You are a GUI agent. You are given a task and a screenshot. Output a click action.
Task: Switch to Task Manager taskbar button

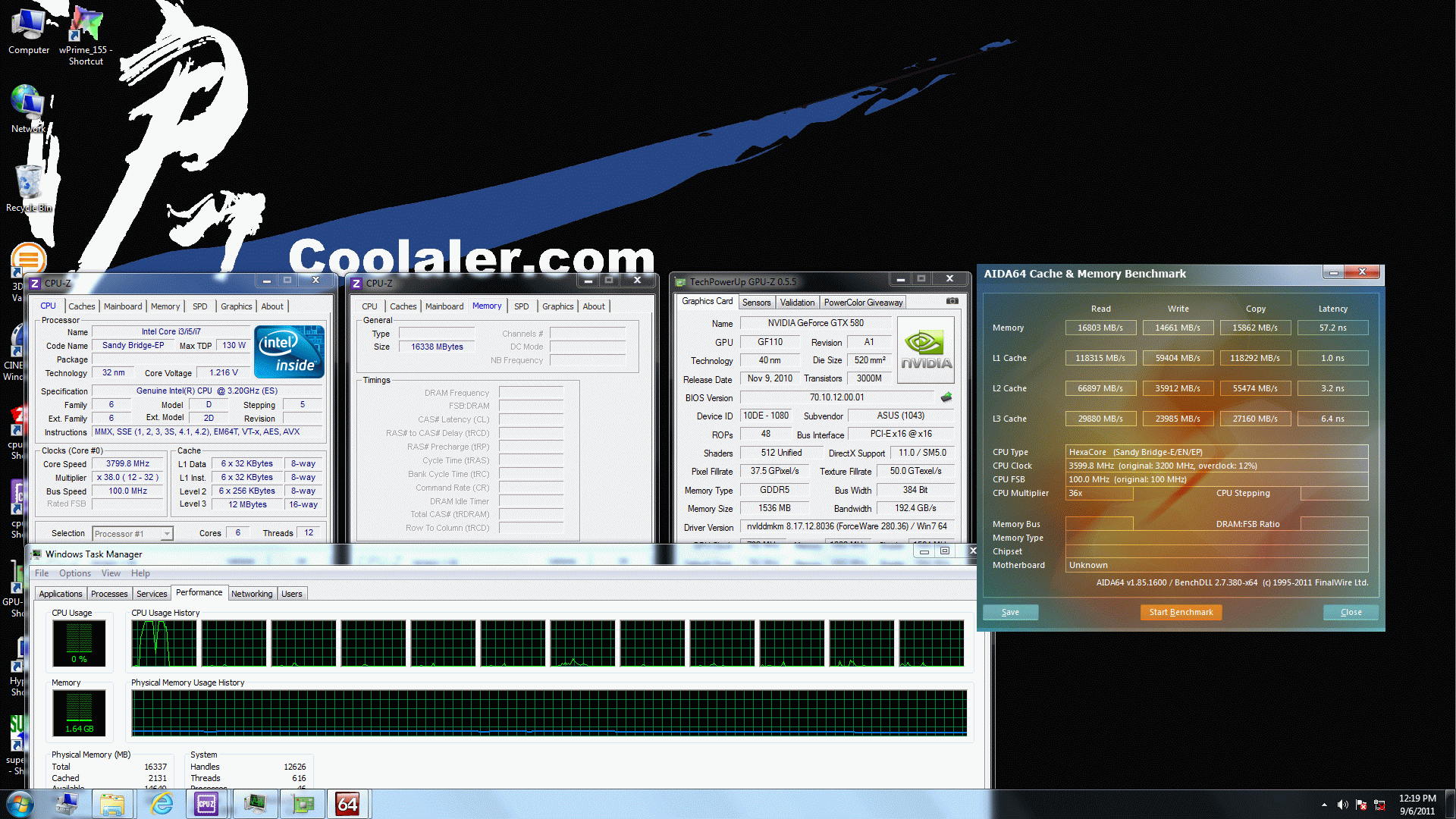click(x=255, y=804)
